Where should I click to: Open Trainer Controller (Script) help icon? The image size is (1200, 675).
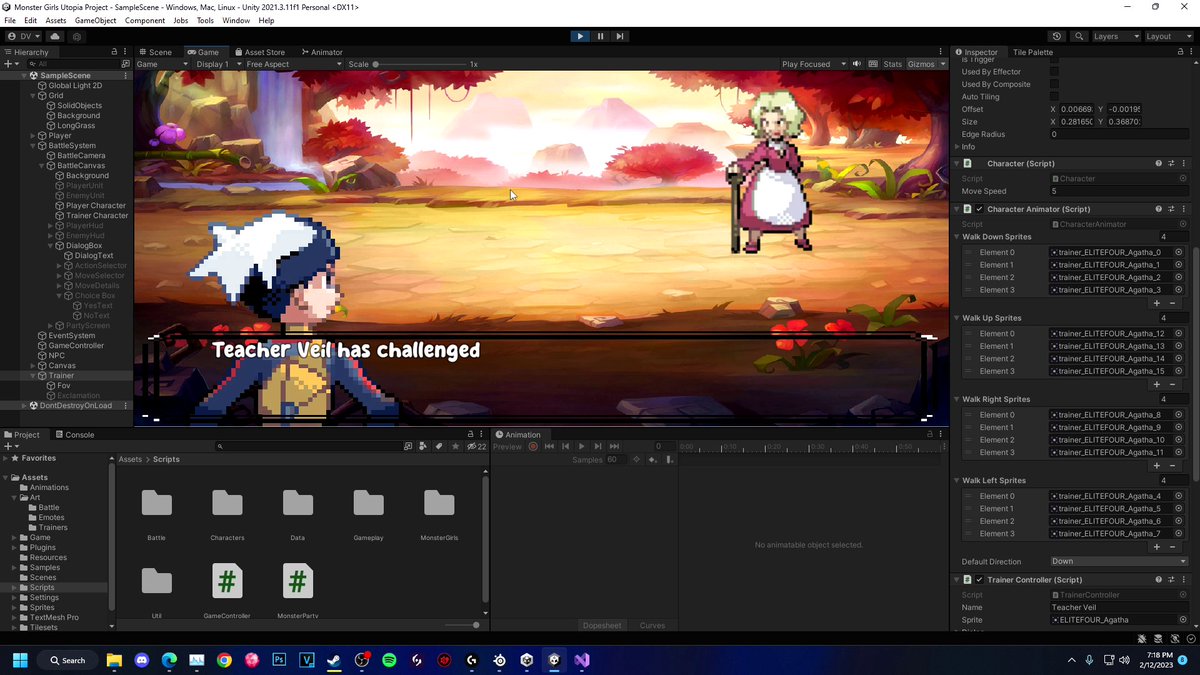1159,580
